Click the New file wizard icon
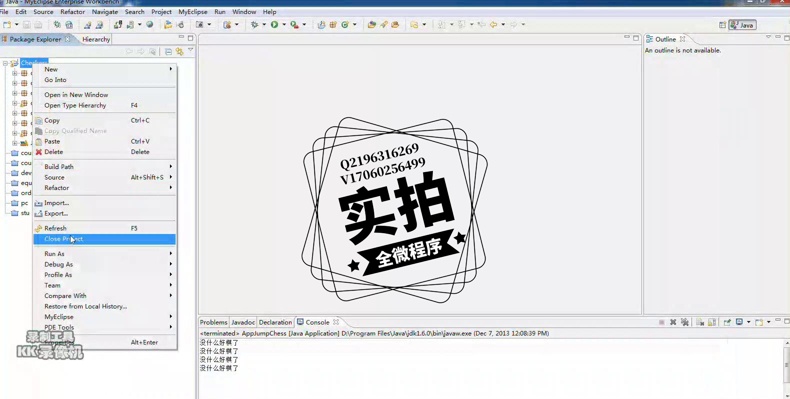 click(7, 25)
